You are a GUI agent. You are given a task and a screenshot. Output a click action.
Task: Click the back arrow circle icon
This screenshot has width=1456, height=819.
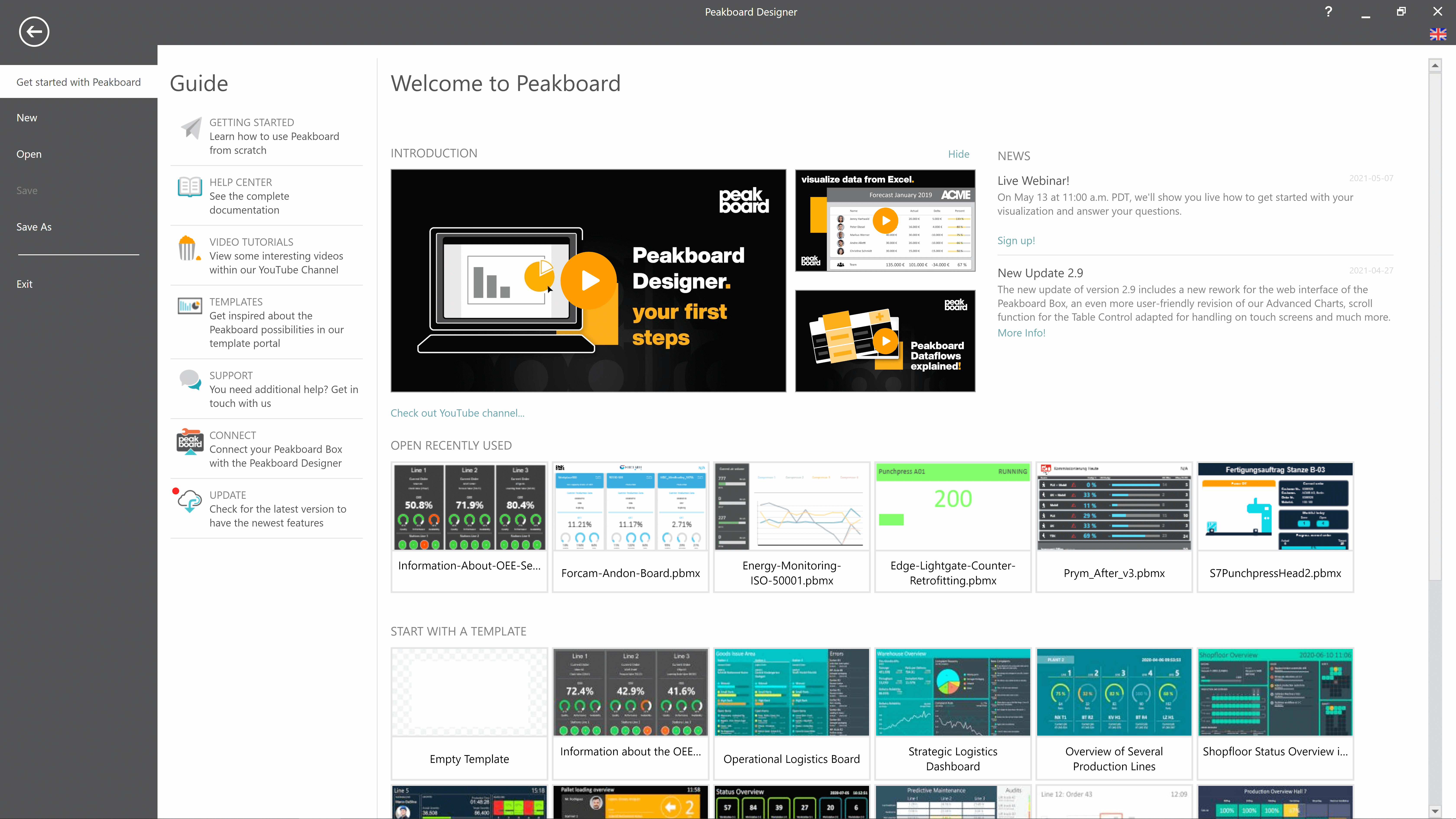coord(34,32)
